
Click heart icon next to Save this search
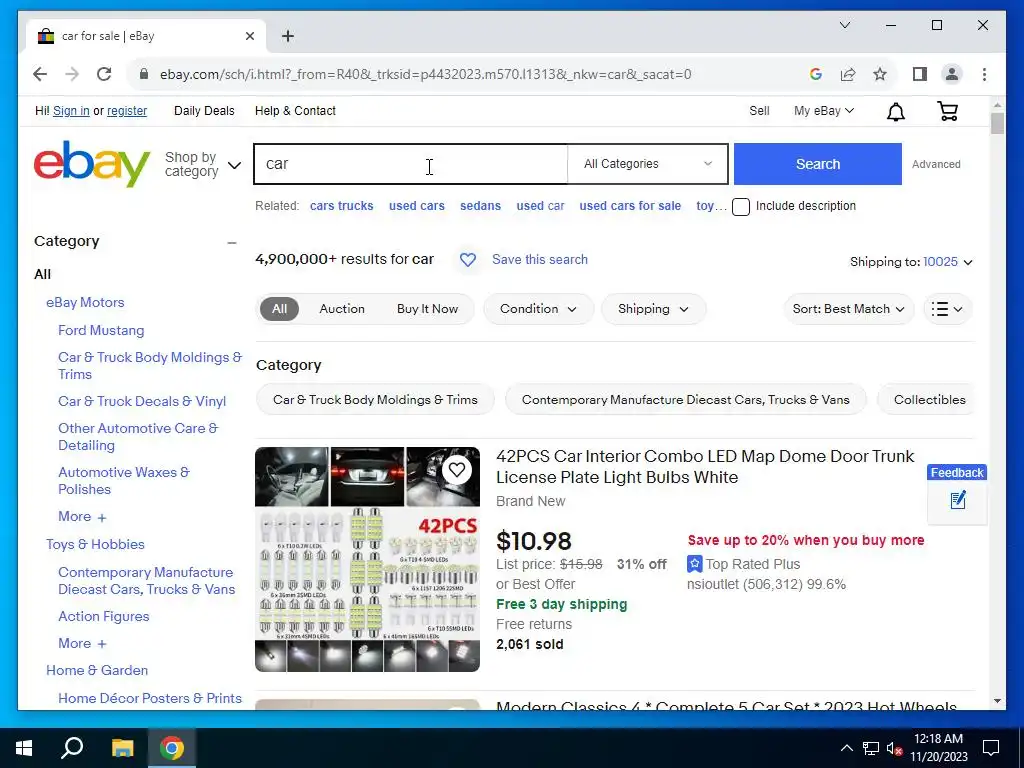coord(468,260)
